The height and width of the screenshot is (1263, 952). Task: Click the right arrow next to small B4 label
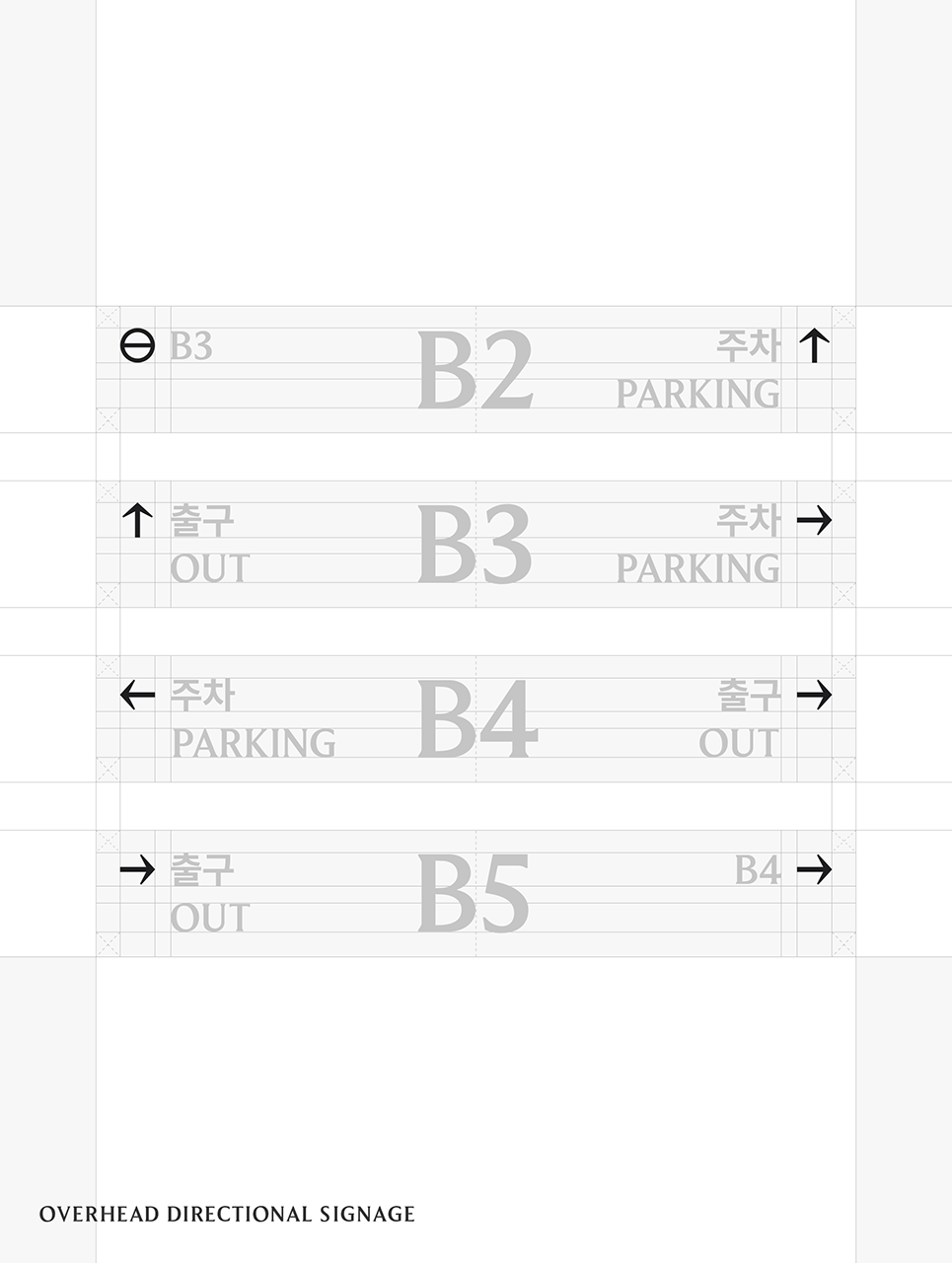(x=814, y=869)
